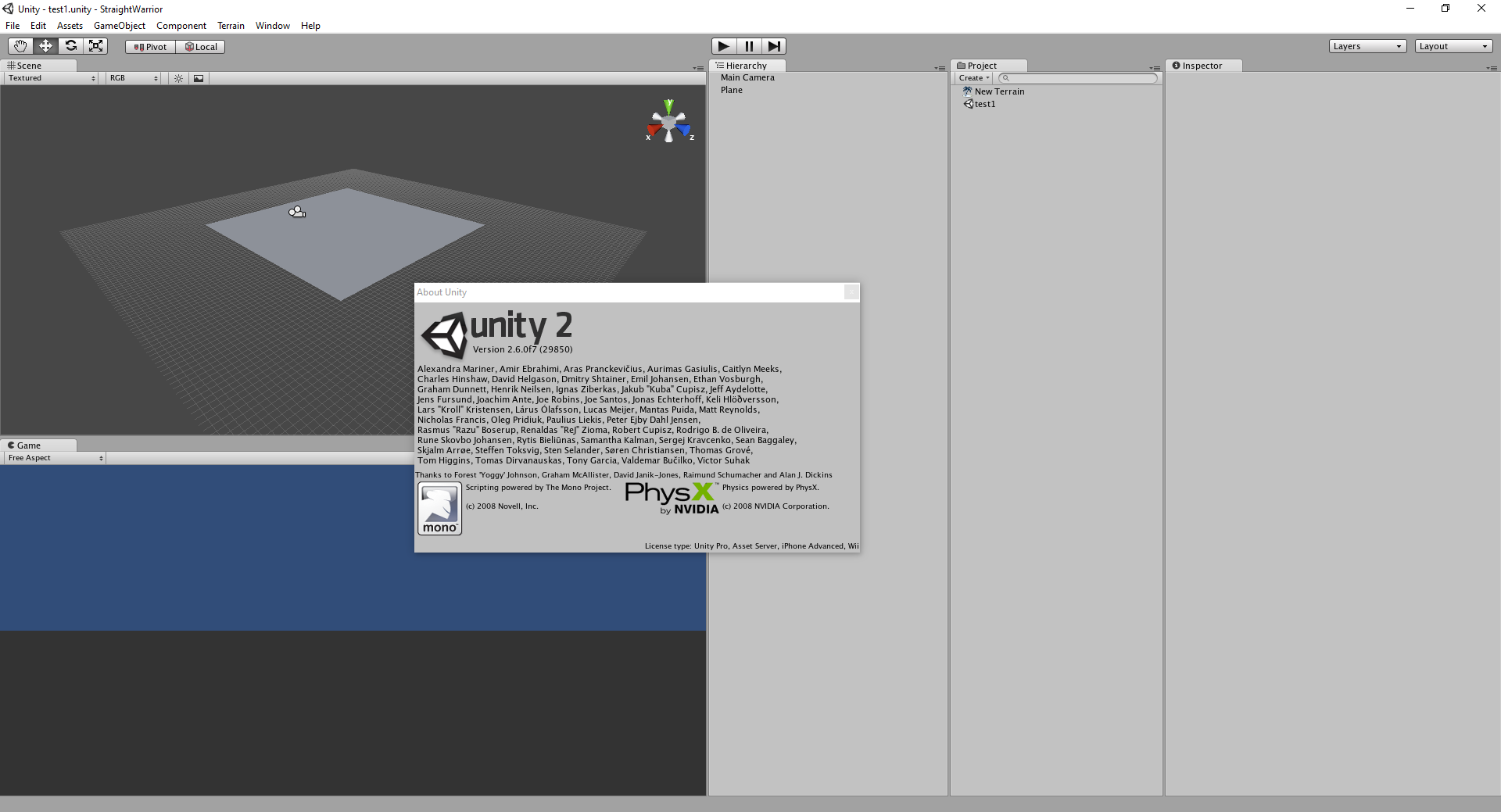Select the Move transform tool
Screen dimensions: 1501x812
pyautogui.click(x=45, y=46)
